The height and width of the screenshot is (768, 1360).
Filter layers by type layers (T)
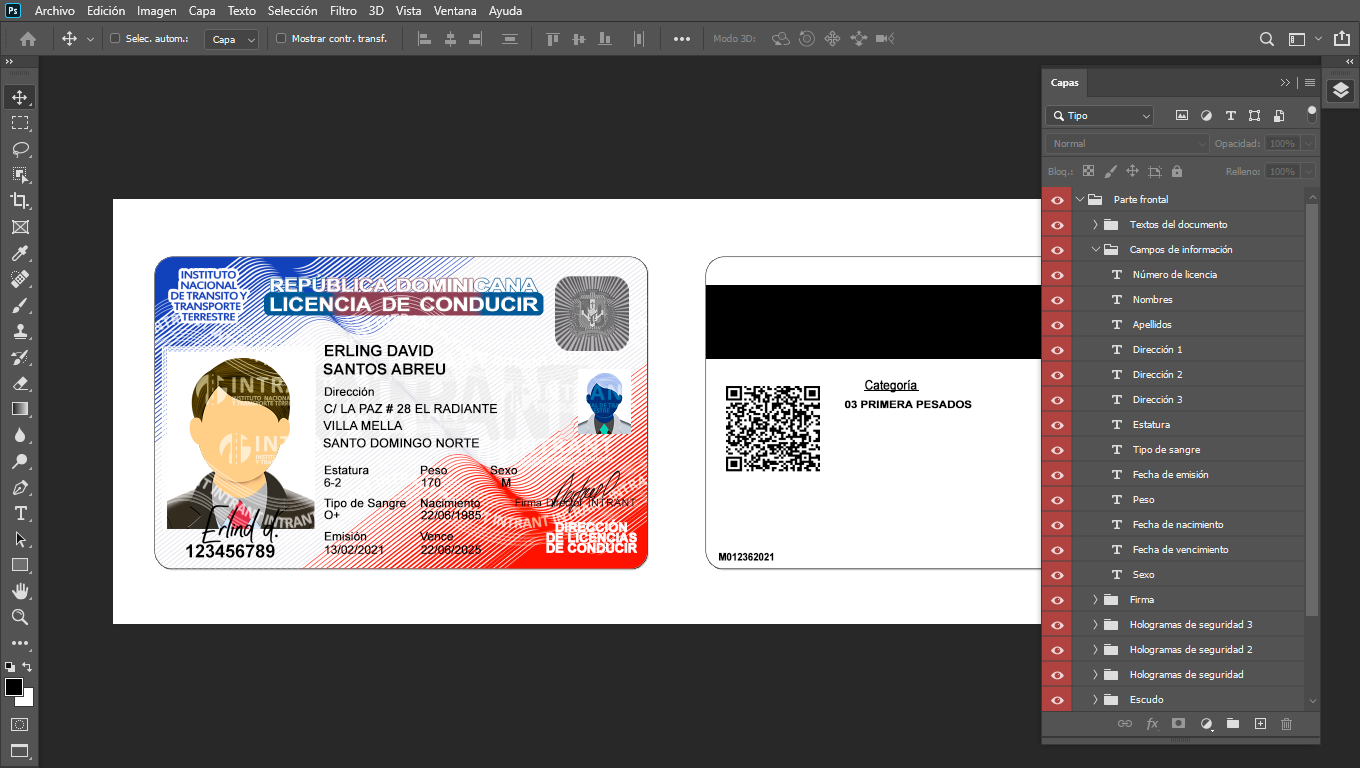point(1230,116)
